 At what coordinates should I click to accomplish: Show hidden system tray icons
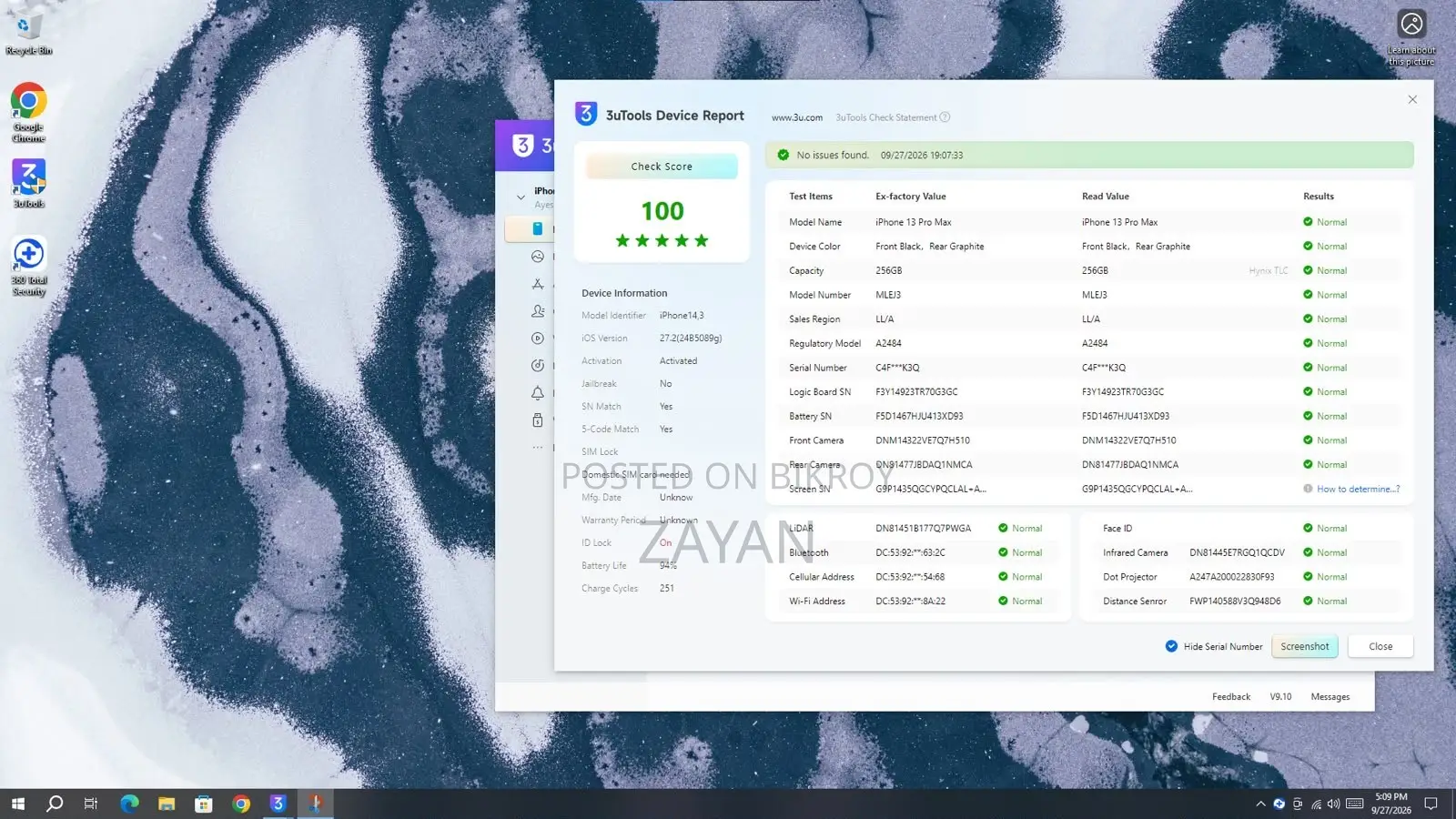[x=1260, y=804]
